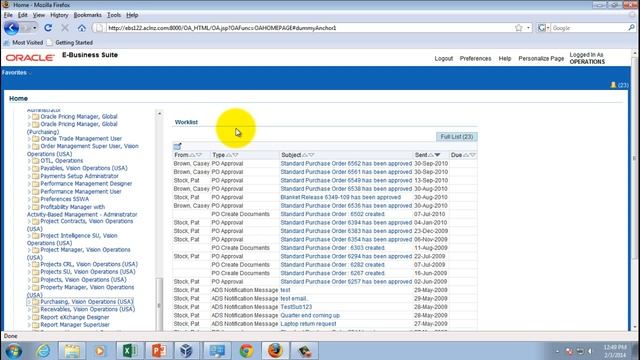Open folder icon for Purchasing, Vision Operations (USA)
640x360 pixels.
pos(36,302)
